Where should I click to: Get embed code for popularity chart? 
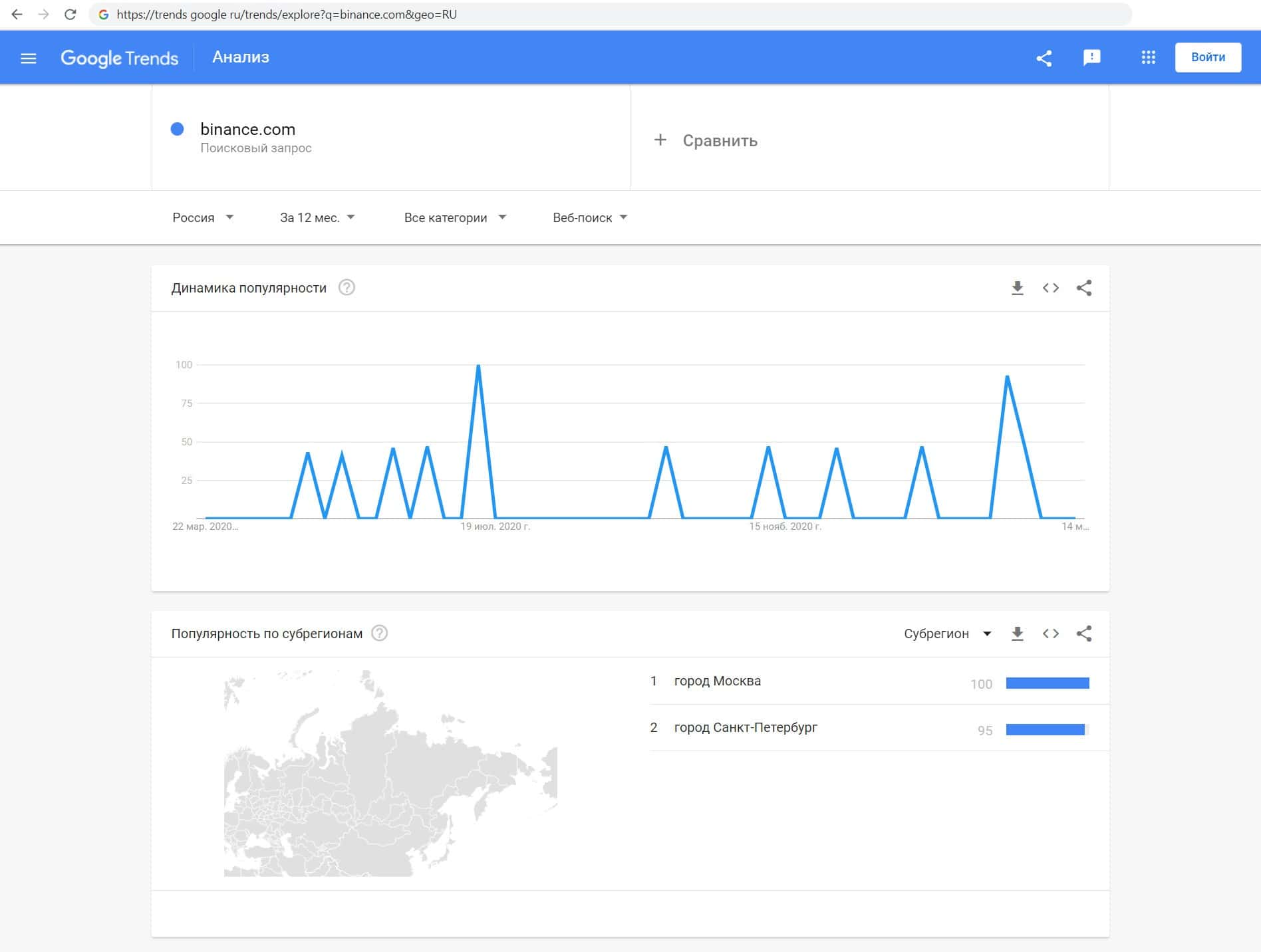click(x=1051, y=288)
